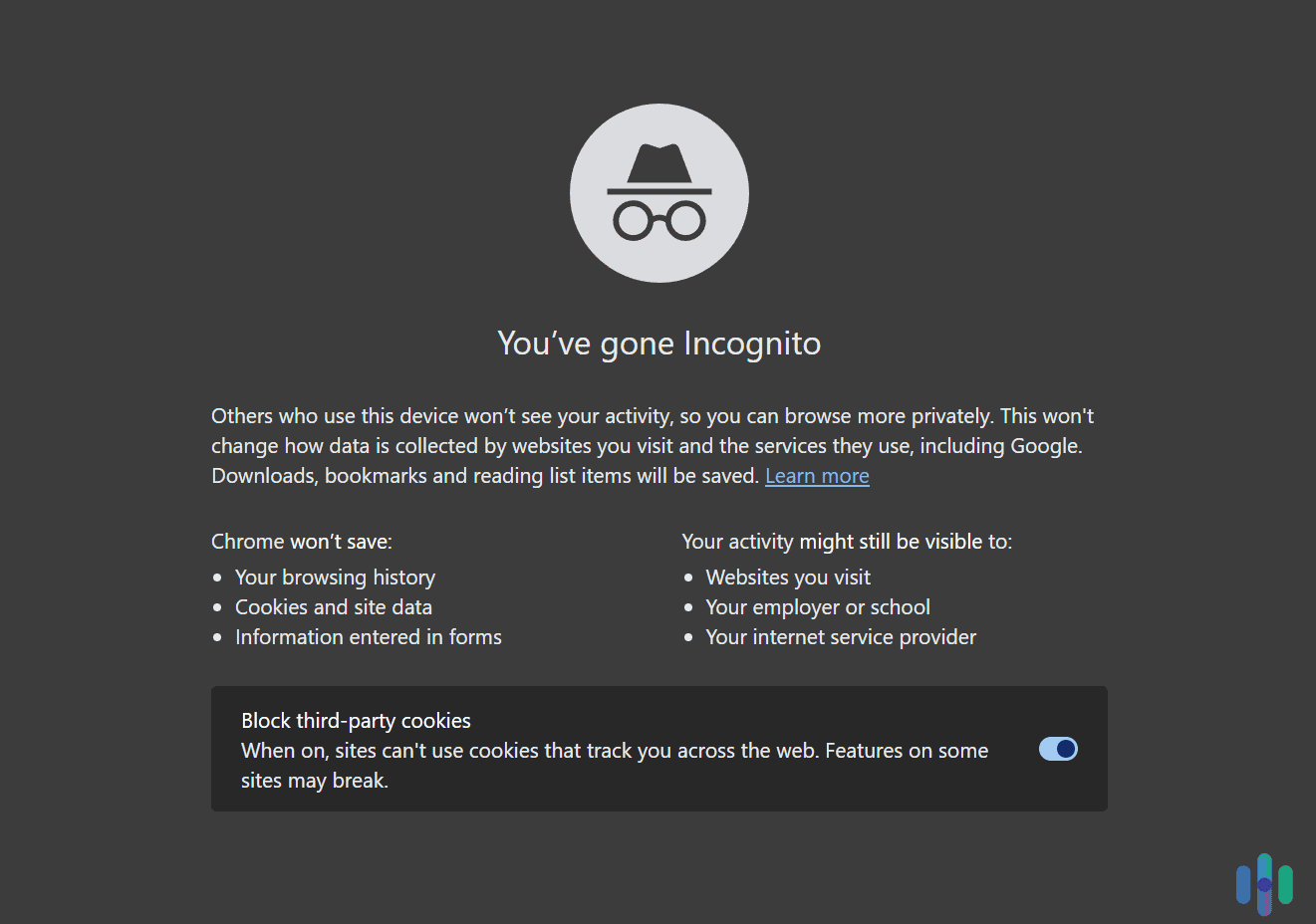
Task: Select the Your internet service provider item
Action: (x=840, y=636)
